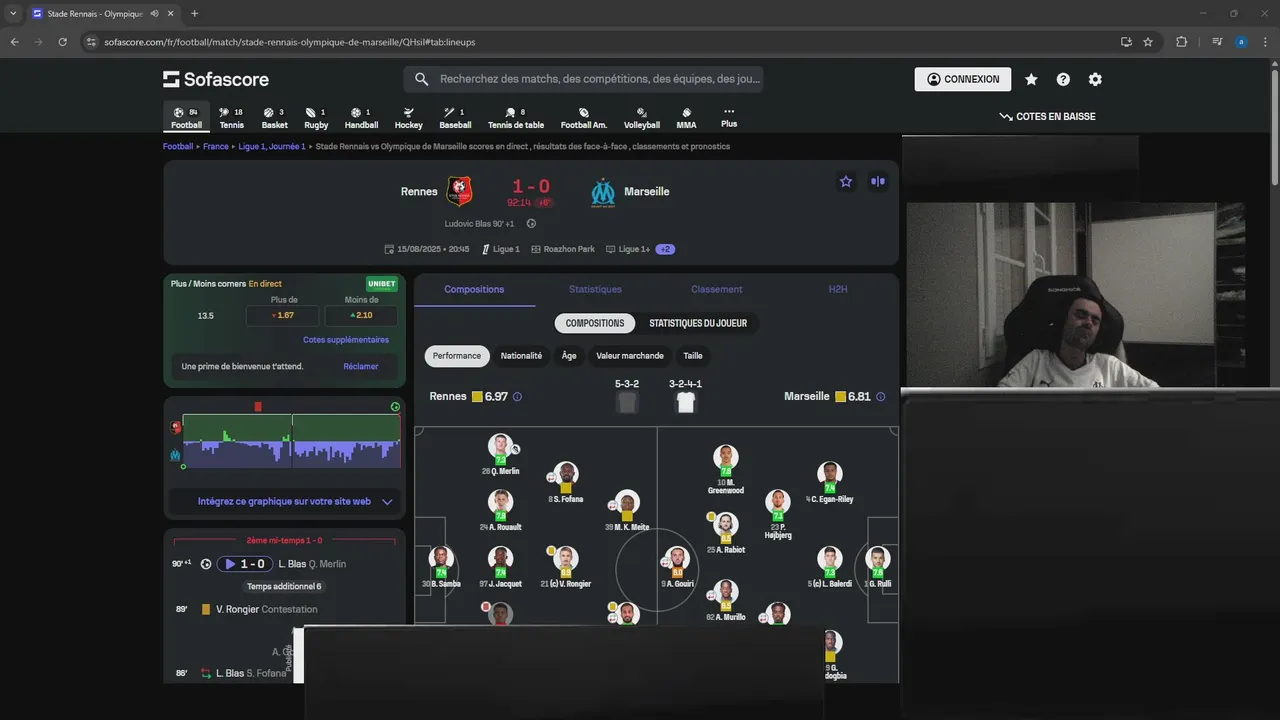The image size is (1280, 720).
Task: Open the Football sport category
Action: coord(186,118)
